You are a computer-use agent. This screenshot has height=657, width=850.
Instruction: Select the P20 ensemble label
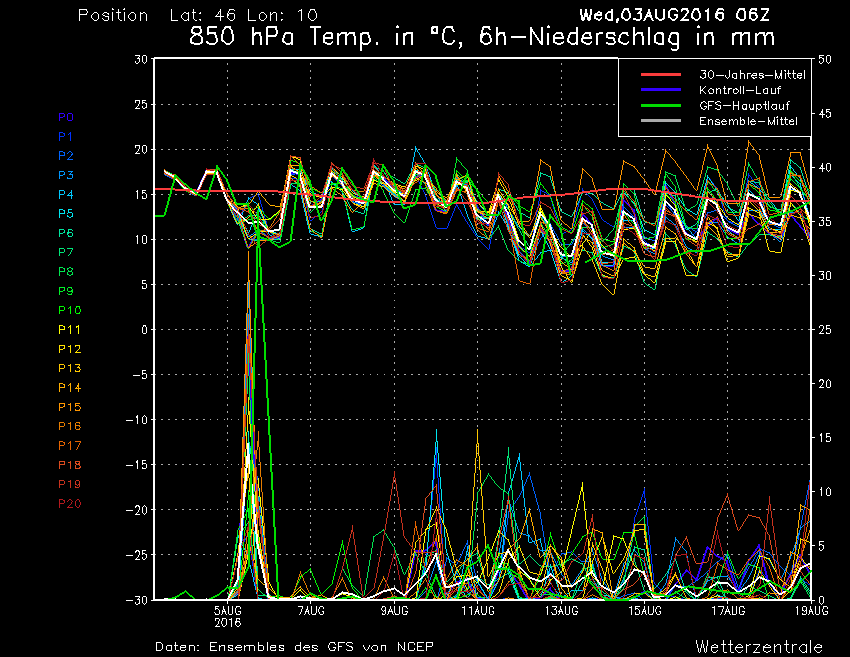tap(69, 504)
